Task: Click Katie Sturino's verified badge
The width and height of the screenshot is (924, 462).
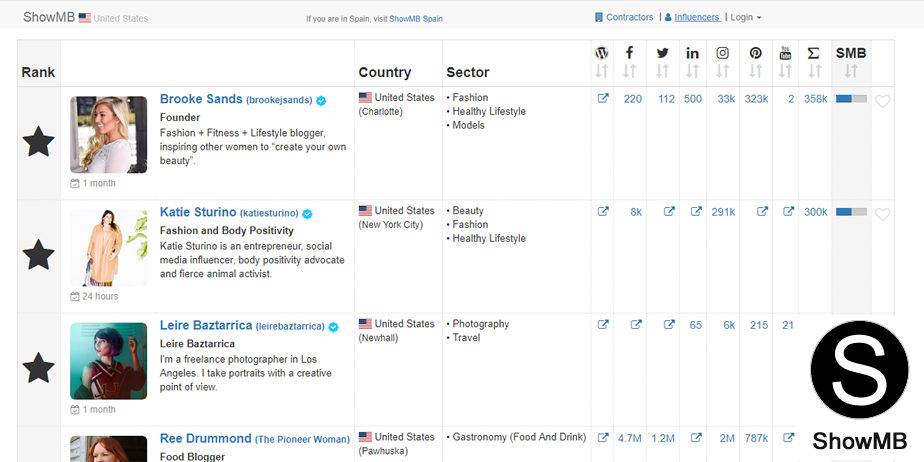Action: click(307, 214)
